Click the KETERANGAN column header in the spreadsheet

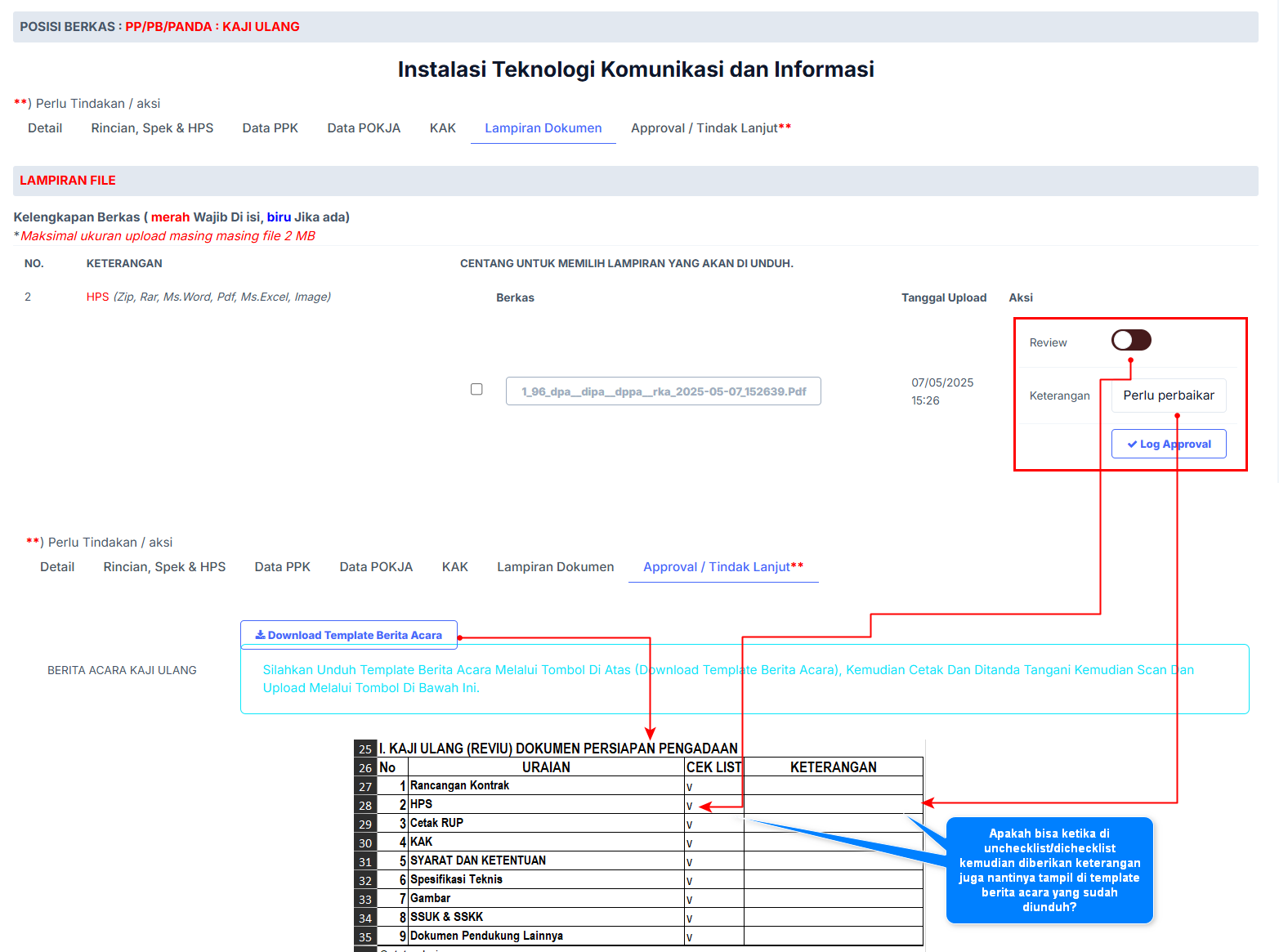point(833,767)
